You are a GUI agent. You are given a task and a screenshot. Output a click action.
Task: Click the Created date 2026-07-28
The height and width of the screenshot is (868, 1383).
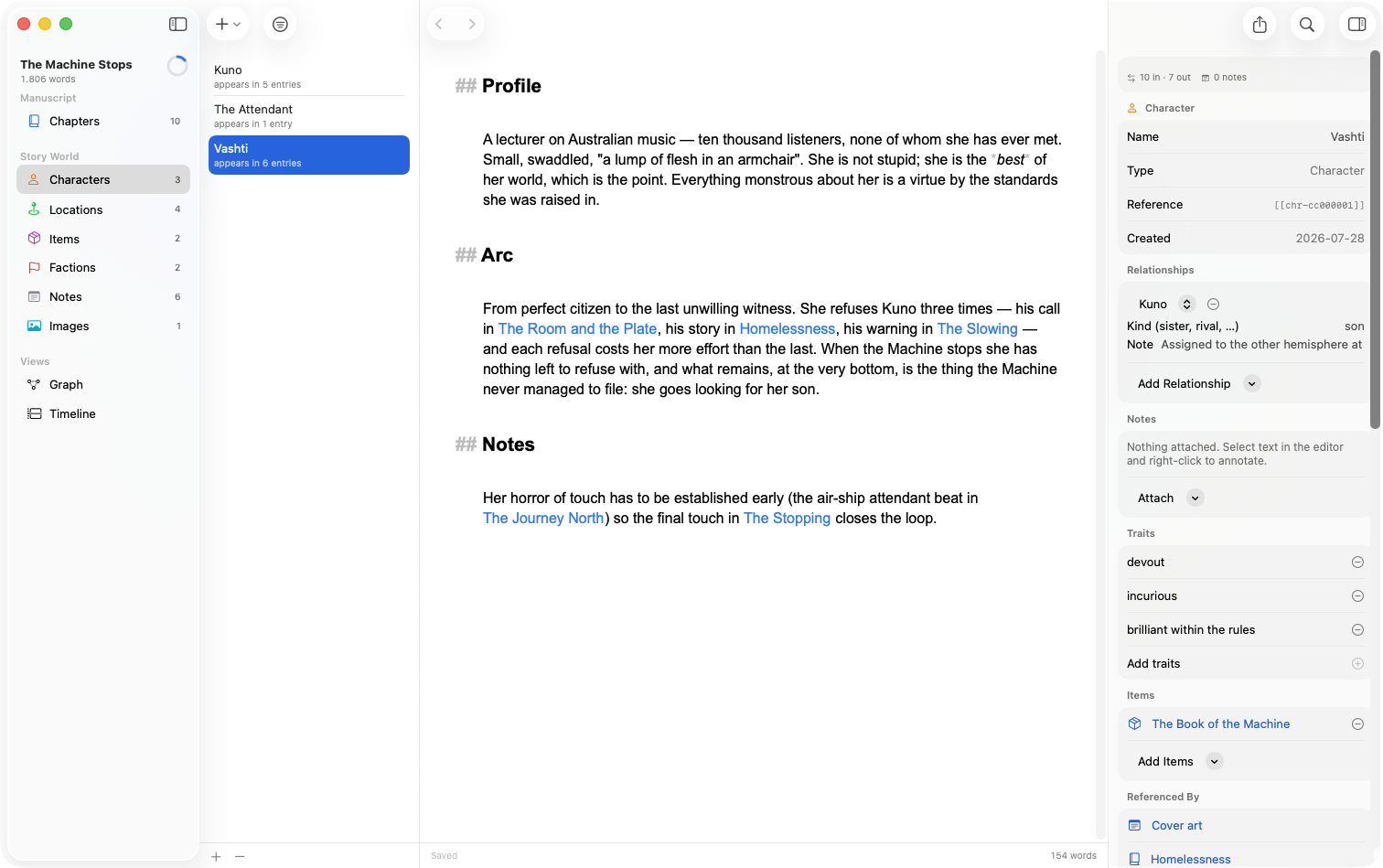pyautogui.click(x=1330, y=239)
